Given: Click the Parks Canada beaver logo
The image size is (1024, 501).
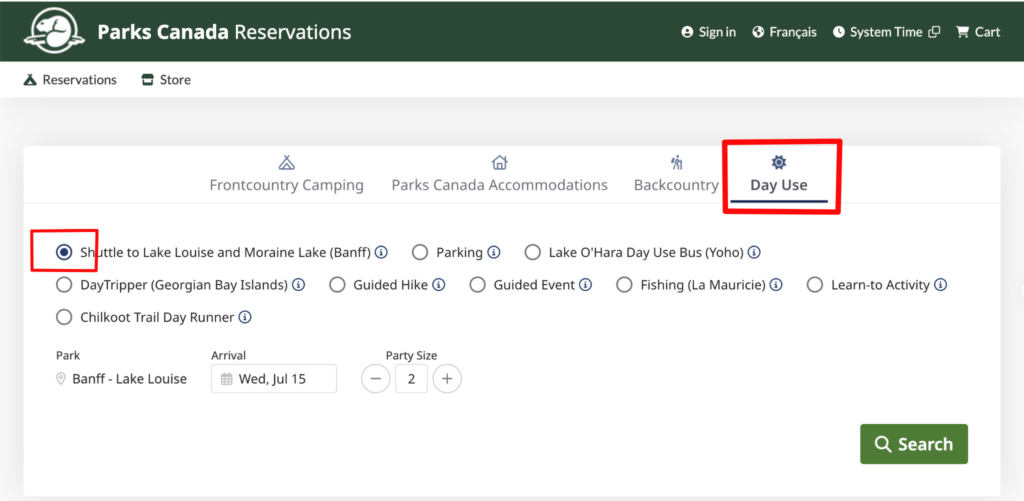Looking at the screenshot, I should [x=54, y=32].
